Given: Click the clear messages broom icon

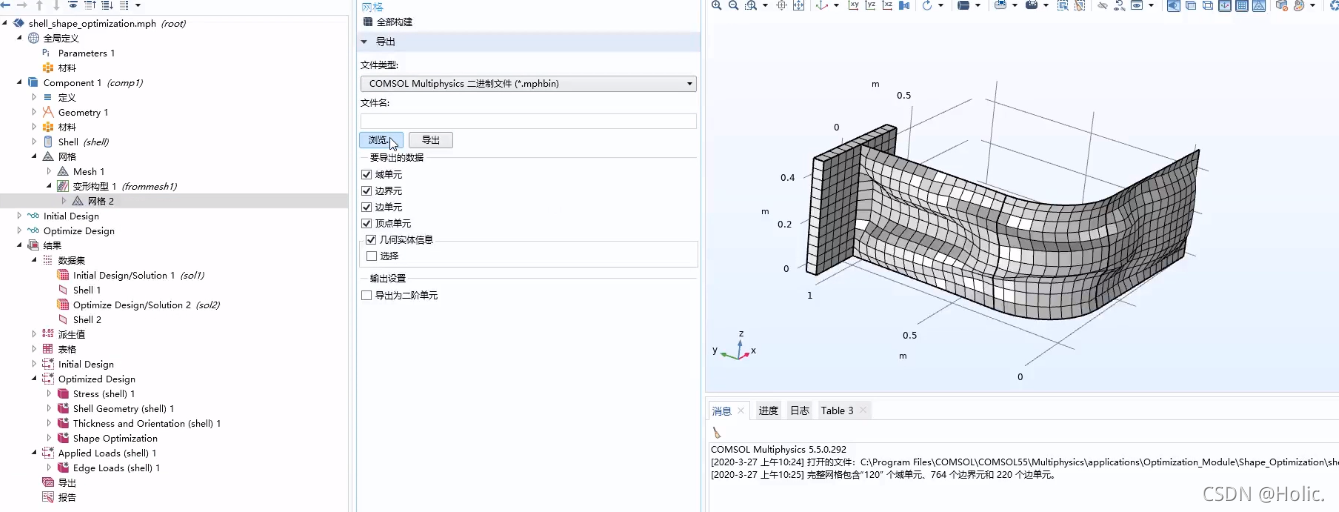Looking at the screenshot, I should pyautogui.click(x=717, y=432).
